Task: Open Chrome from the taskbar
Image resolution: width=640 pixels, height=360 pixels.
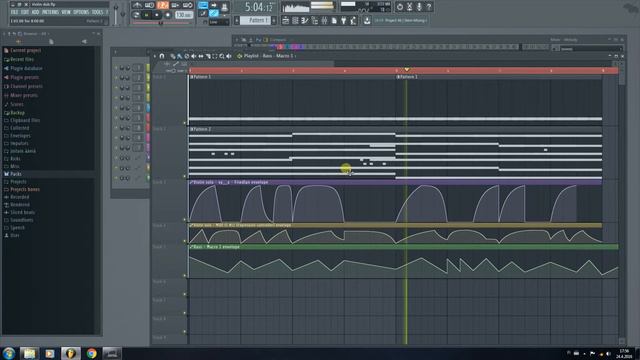Action: 91,353
